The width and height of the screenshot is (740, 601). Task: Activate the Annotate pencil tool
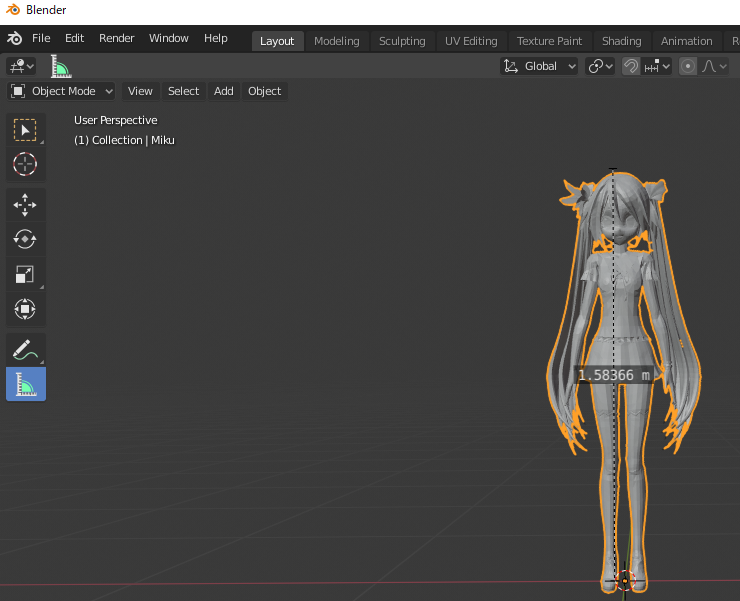click(25, 350)
